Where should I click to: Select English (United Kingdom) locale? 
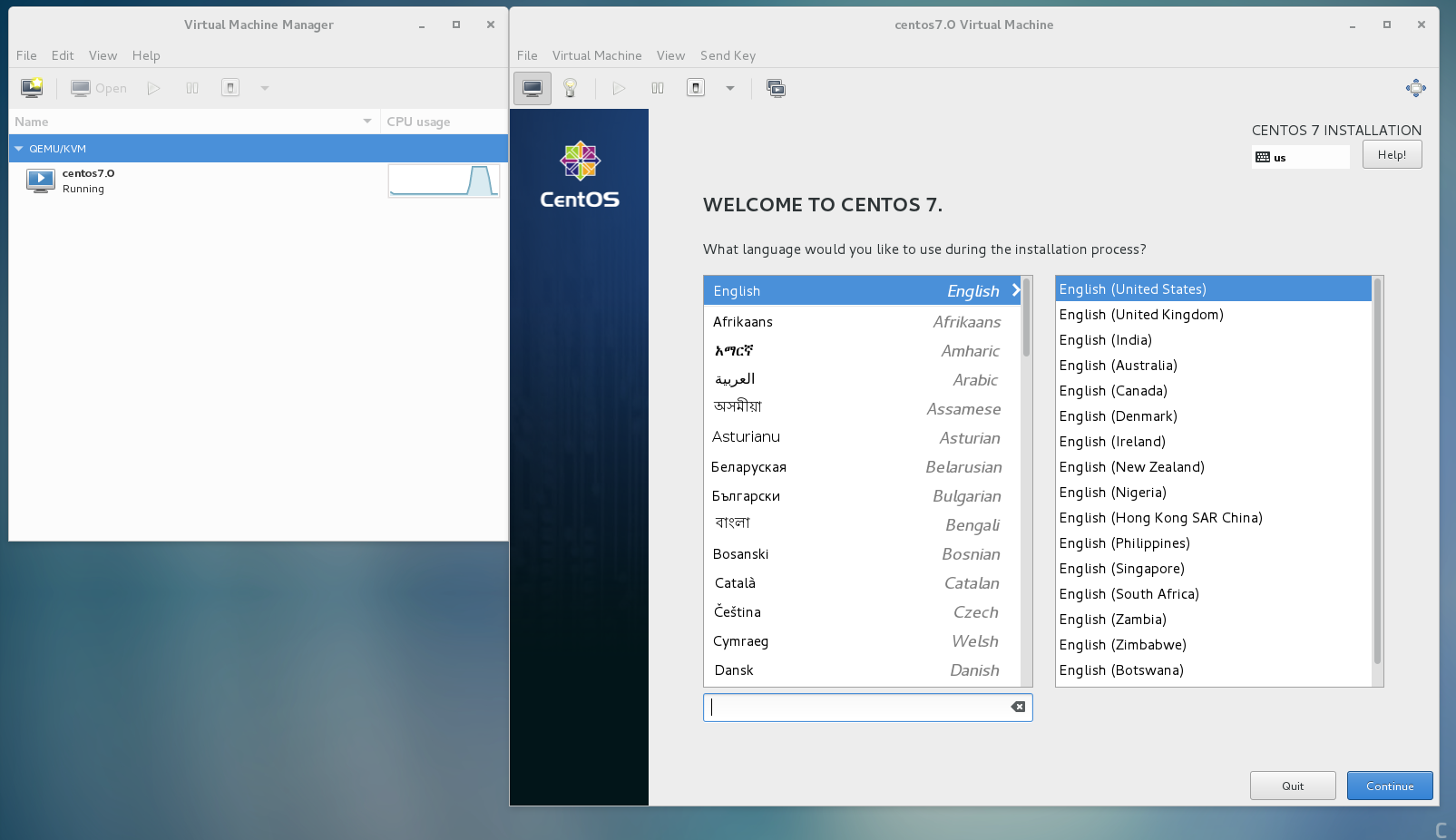click(x=1214, y=314)
